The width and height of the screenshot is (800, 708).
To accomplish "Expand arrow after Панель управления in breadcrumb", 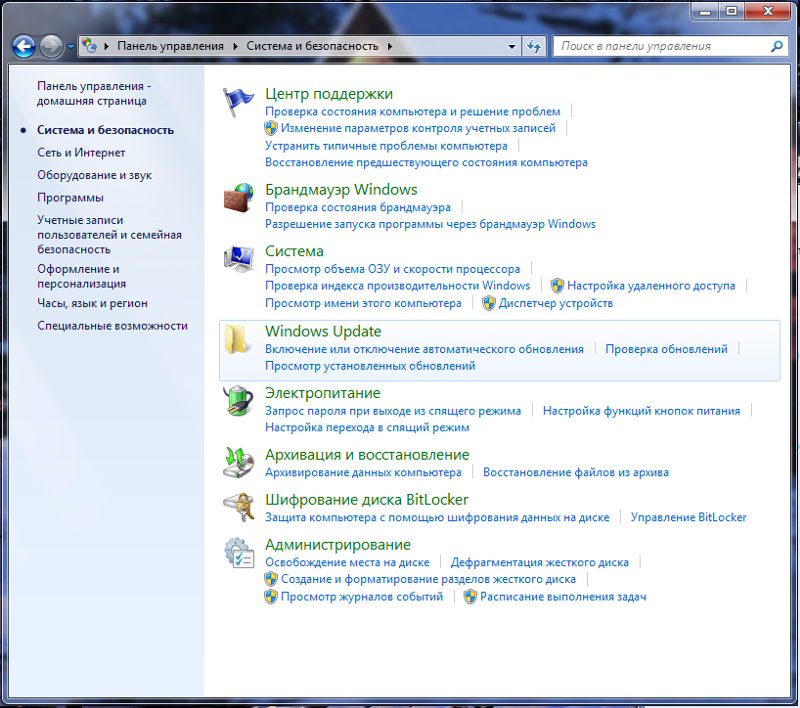I will coord(235,46).
